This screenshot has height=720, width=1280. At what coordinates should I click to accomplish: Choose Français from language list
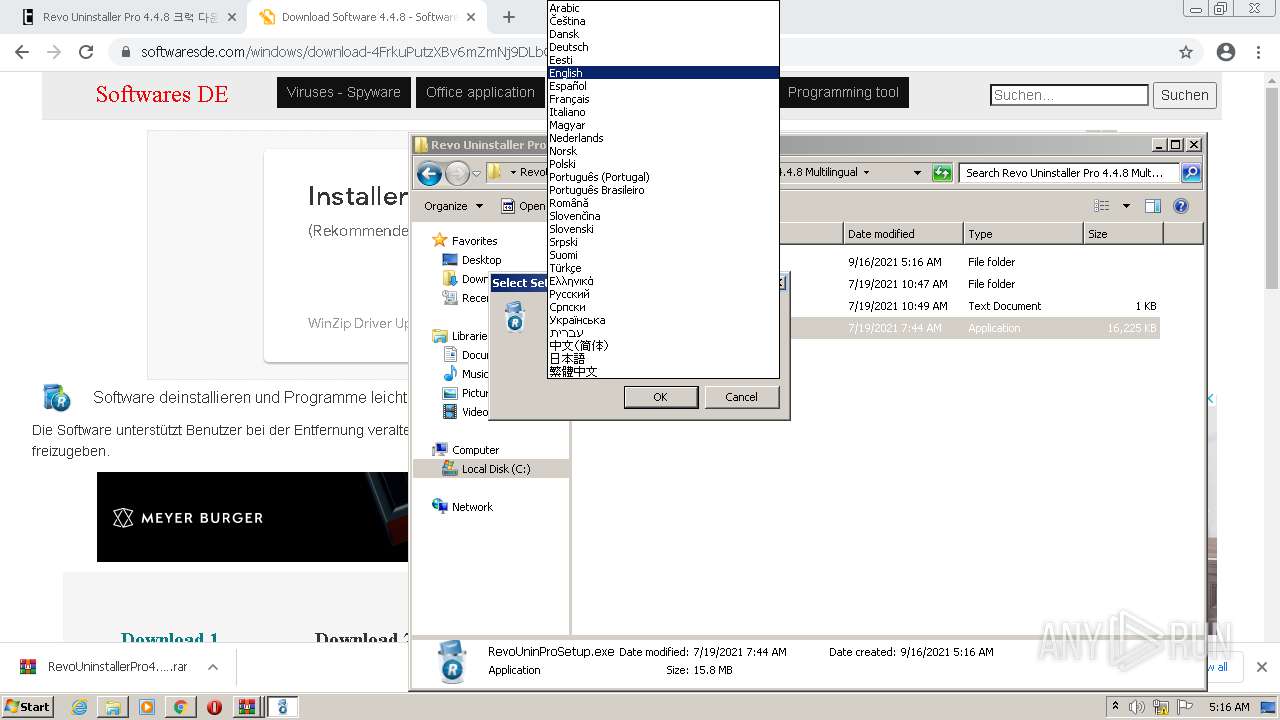click(663, 99)
